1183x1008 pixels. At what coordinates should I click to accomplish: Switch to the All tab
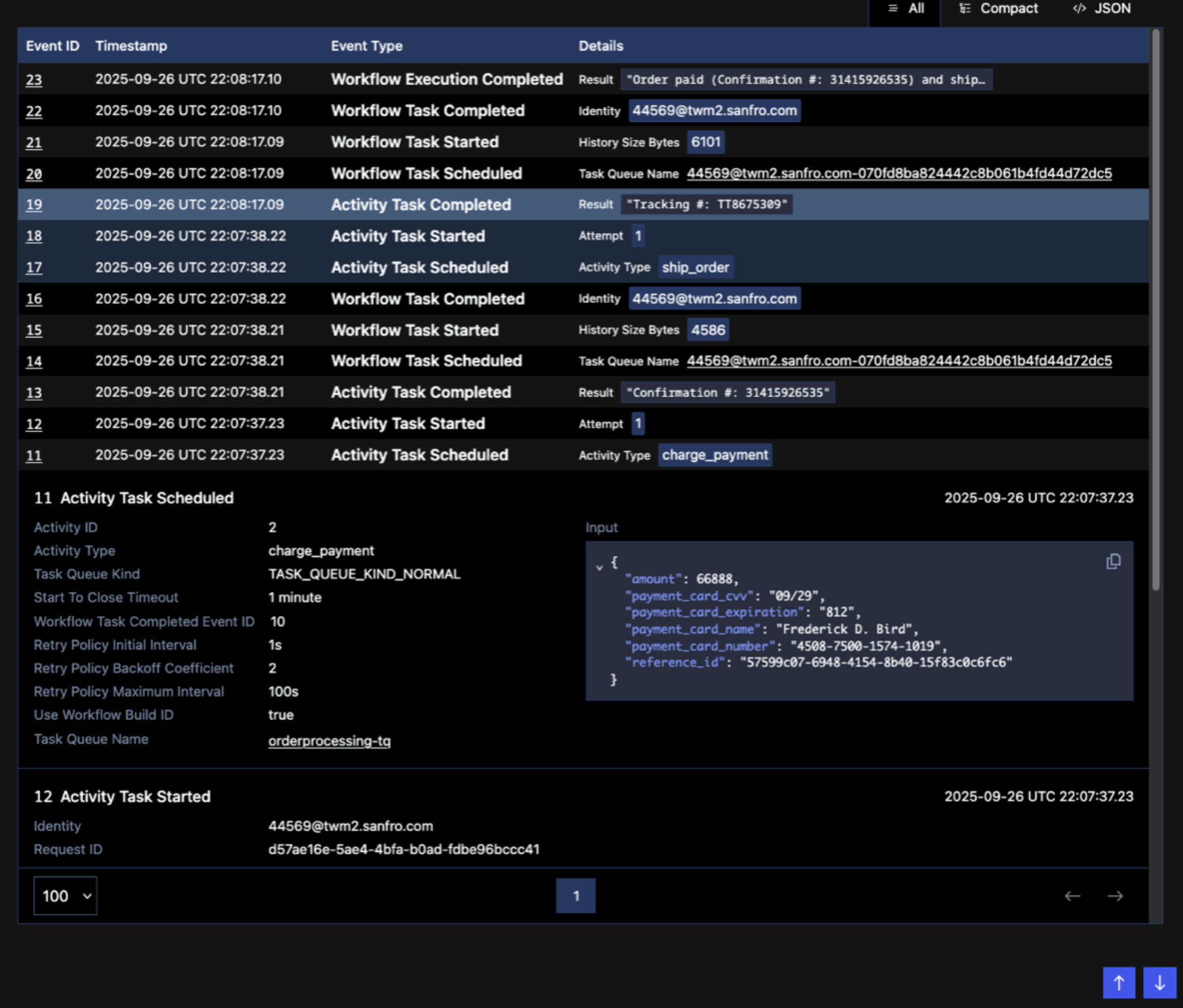click(917, 9)
